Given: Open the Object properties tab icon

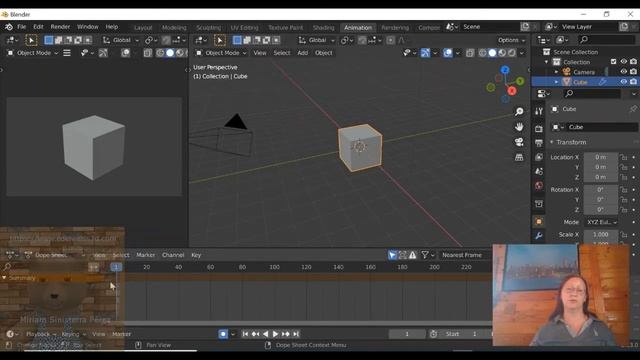Looking at the screenshot, I should pos(539,222).
